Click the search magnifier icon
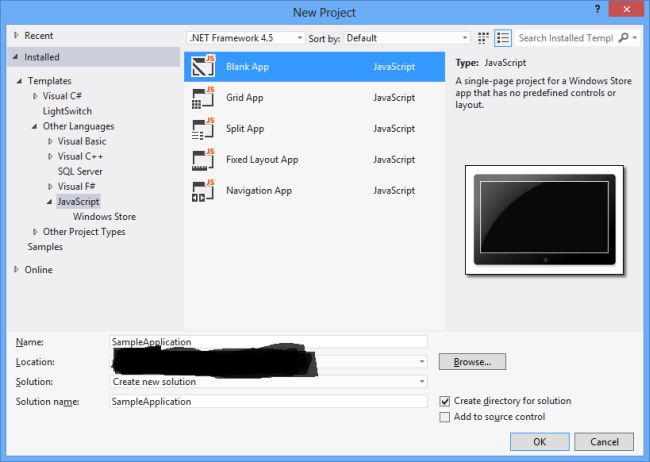This screenshot has width=650, height=462. [623, 38]
